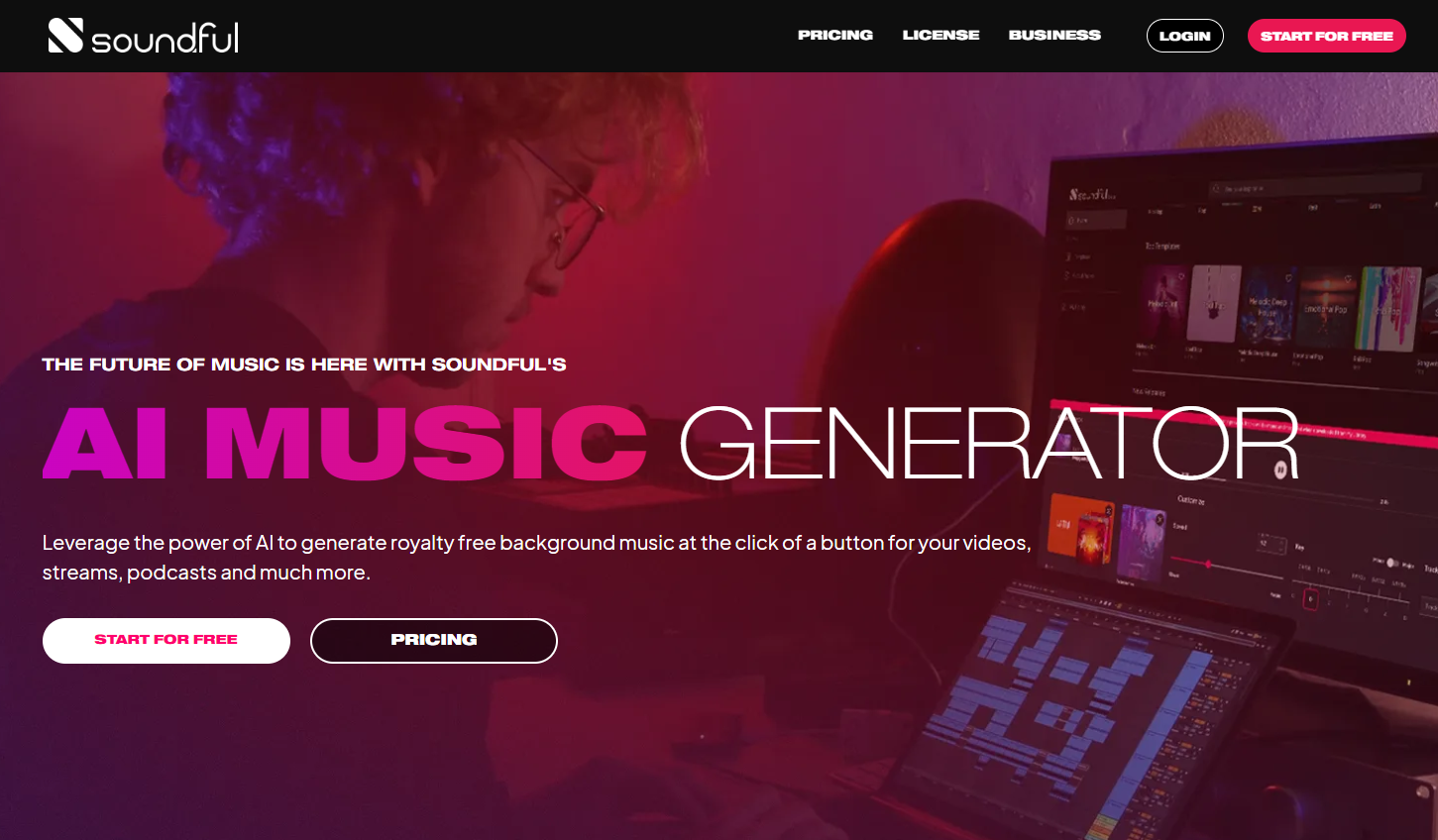Click the Soundful logo in header
The height and width of the screenshot is (840, 1438).
tap(144, 36)
